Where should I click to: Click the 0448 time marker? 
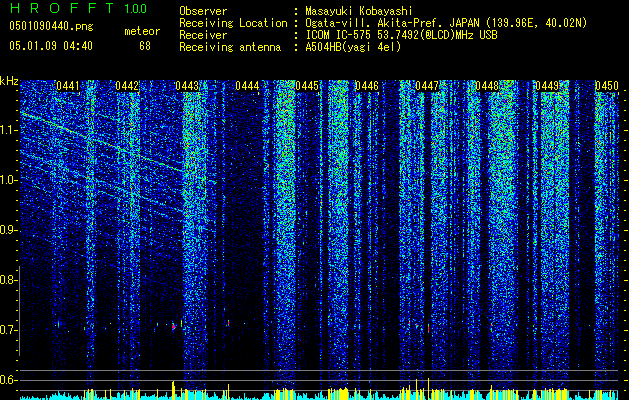point(487,86)
